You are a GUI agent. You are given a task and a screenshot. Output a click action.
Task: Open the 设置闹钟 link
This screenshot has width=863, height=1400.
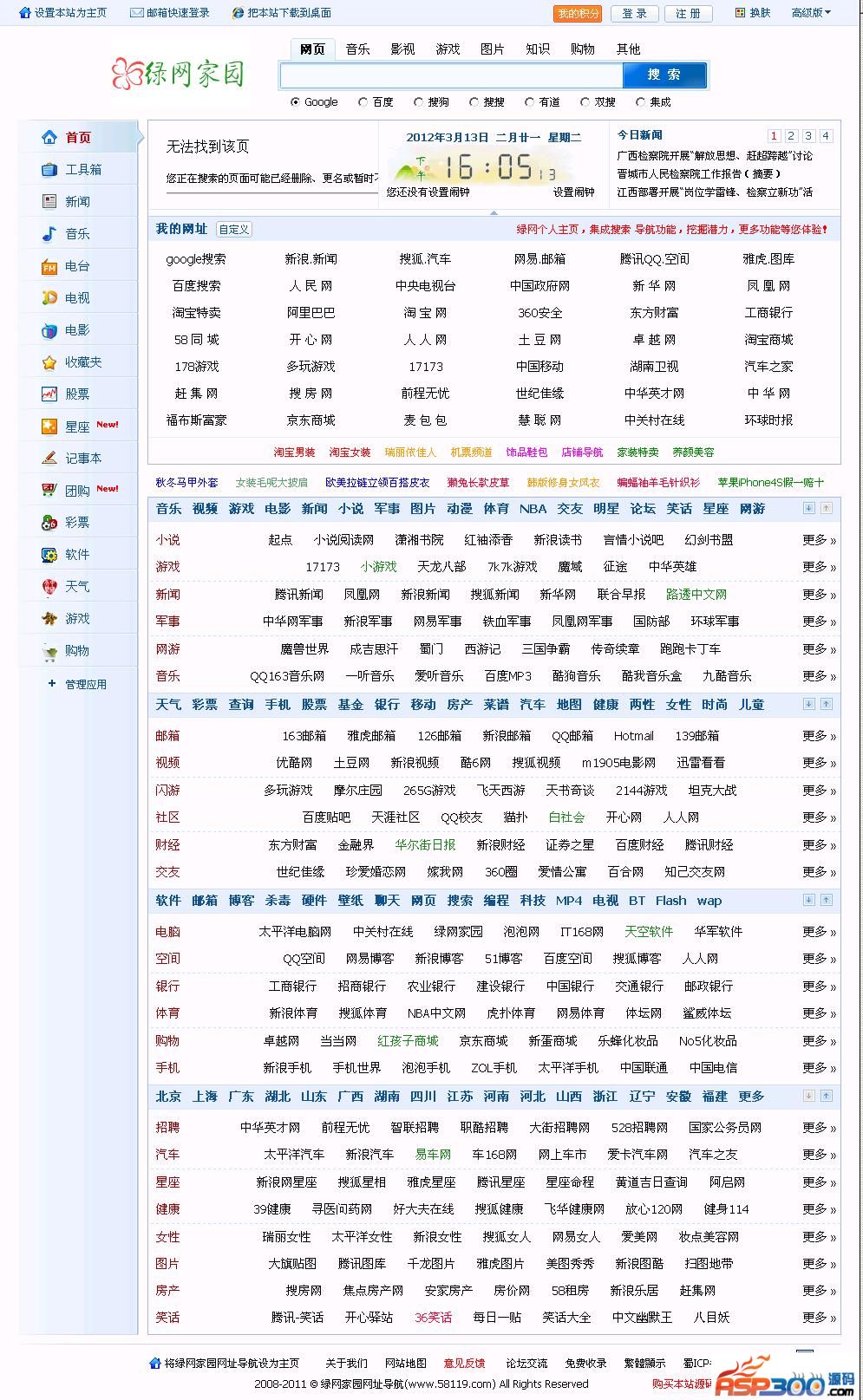(x=574, y=192)
